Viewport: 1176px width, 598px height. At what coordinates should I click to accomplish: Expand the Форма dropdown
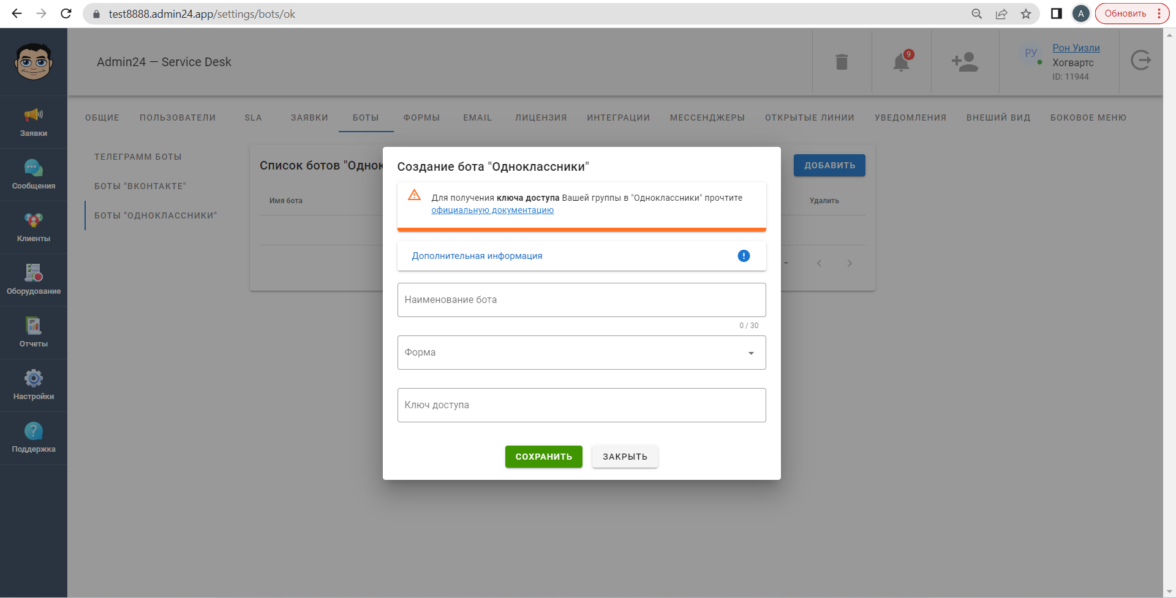point(581,352)
